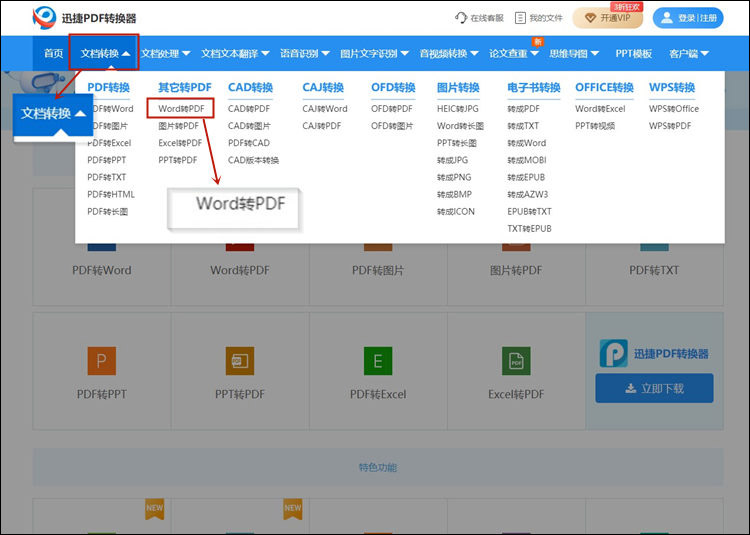Select PPT转PDF in dropdown menu
Image resolution: width=750 pixels, height=535 pixels.
click(177, 160)
